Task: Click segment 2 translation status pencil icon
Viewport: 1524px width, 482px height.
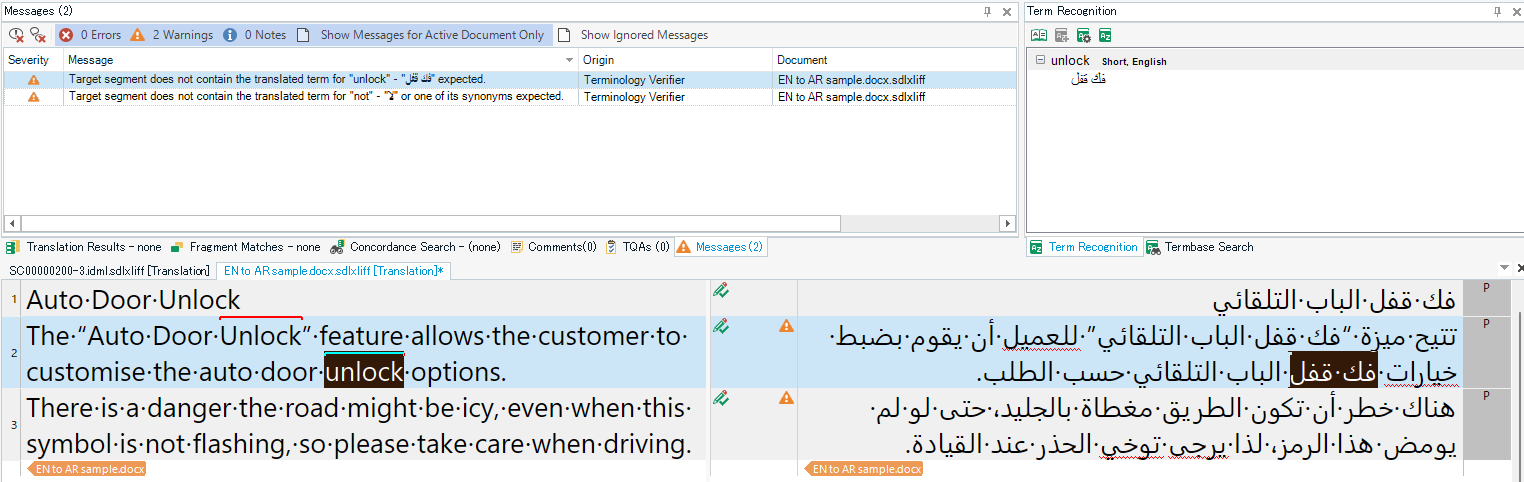Action: (721, 326)
